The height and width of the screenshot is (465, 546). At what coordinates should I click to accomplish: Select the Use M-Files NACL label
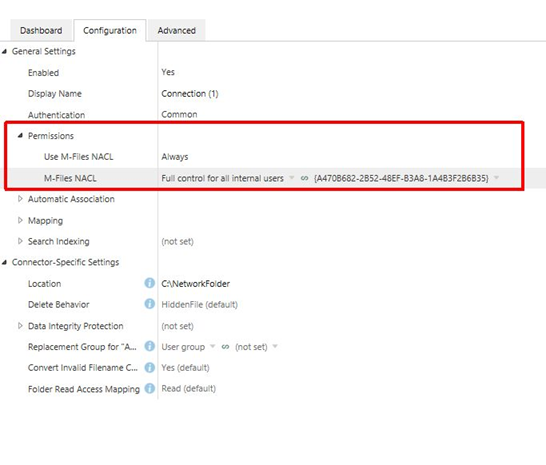[79, 157]
